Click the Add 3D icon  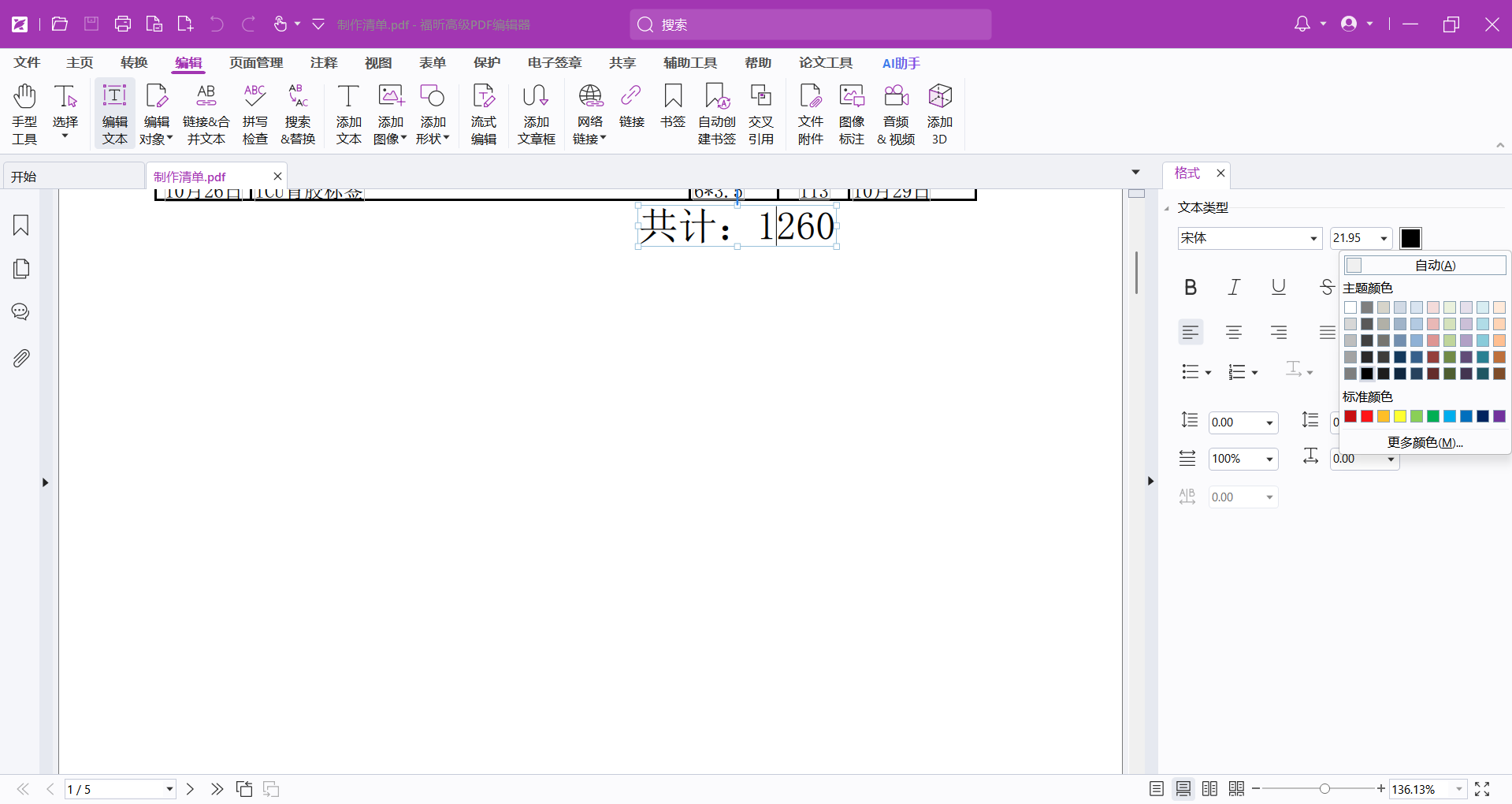(x=939, y=114)
